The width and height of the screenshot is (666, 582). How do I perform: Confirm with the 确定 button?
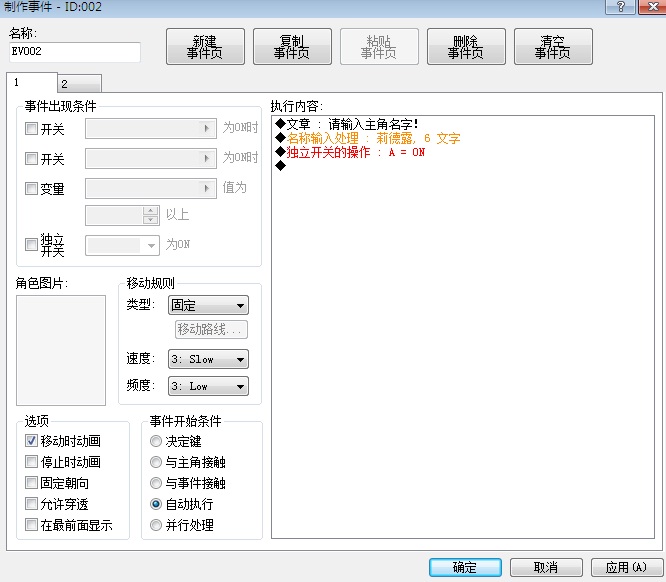[465, 567]
